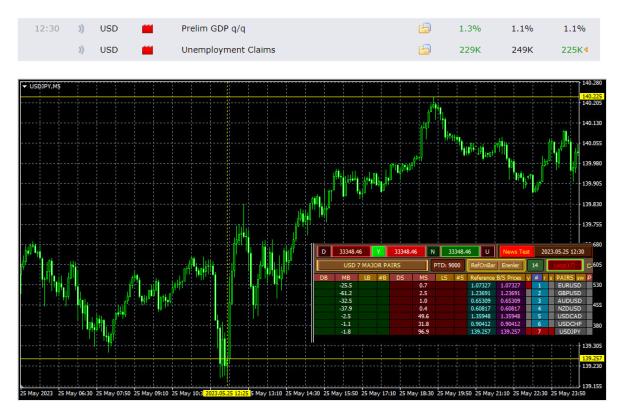625x419 pixels.
Task: Click the LS column header
Action: 444,277
